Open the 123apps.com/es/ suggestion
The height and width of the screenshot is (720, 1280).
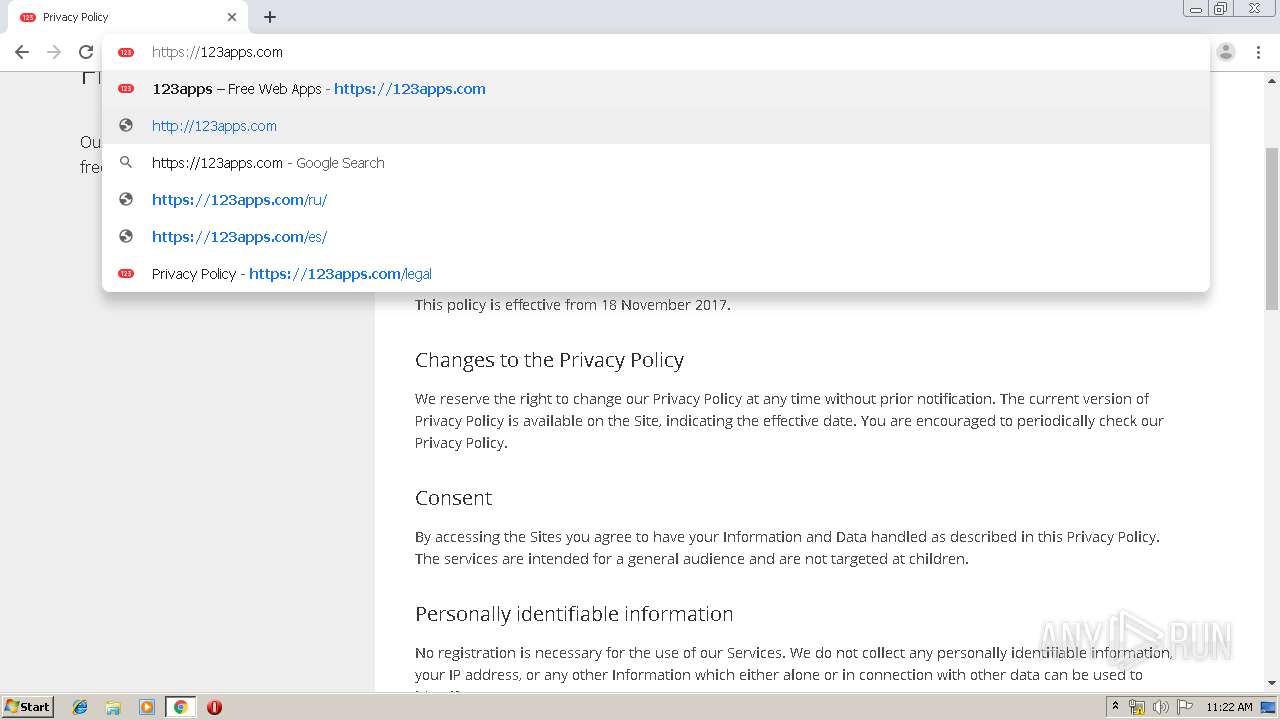tap(239, 237)
